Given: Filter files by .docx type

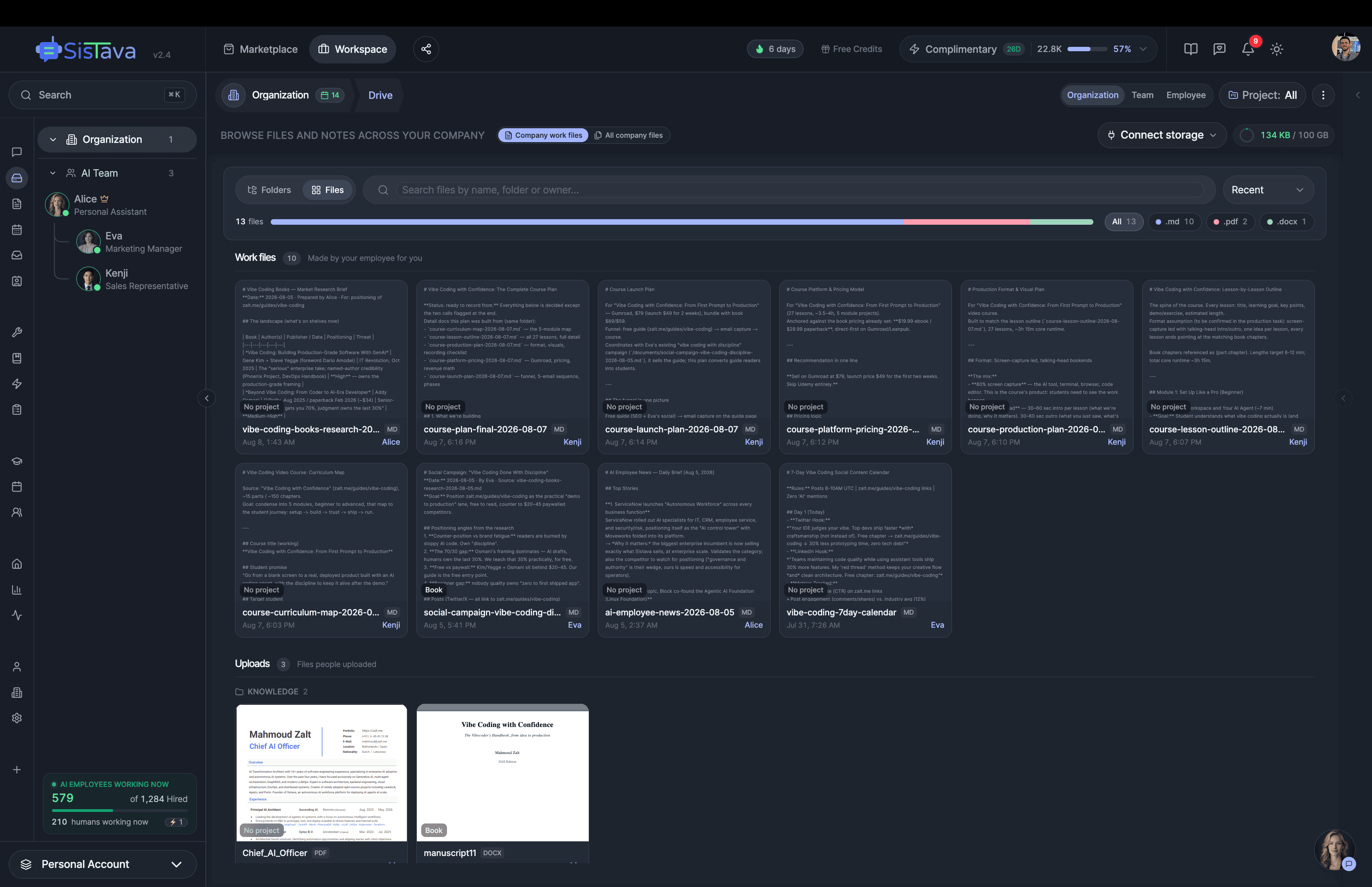Looking at the screenshot, I should coord(1286,222).
